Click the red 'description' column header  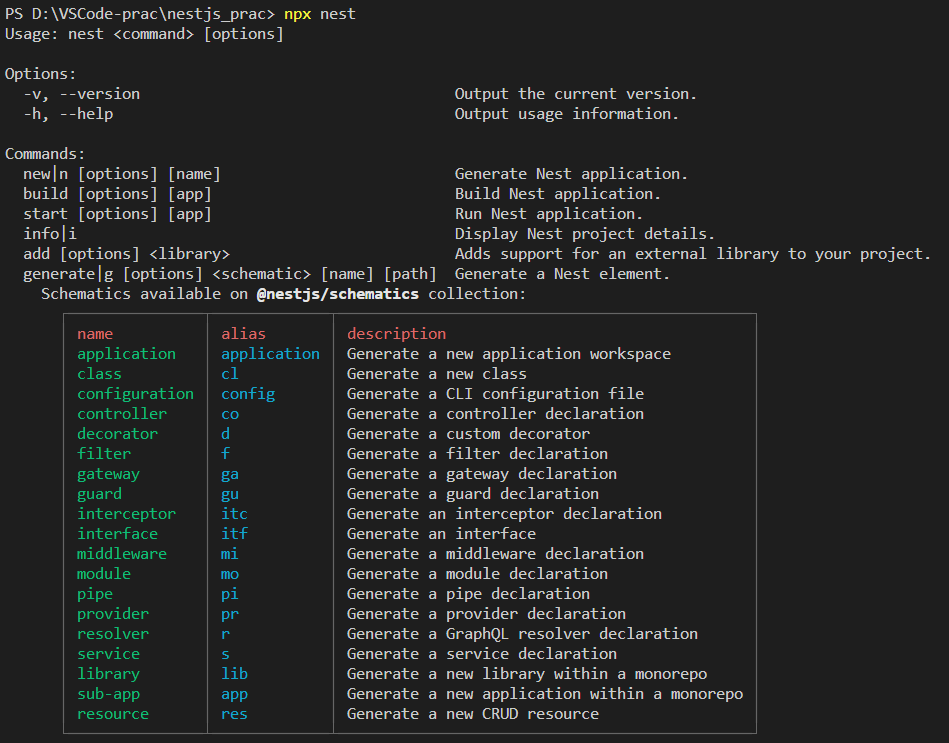pyautogui.click(x=396, y=334)
